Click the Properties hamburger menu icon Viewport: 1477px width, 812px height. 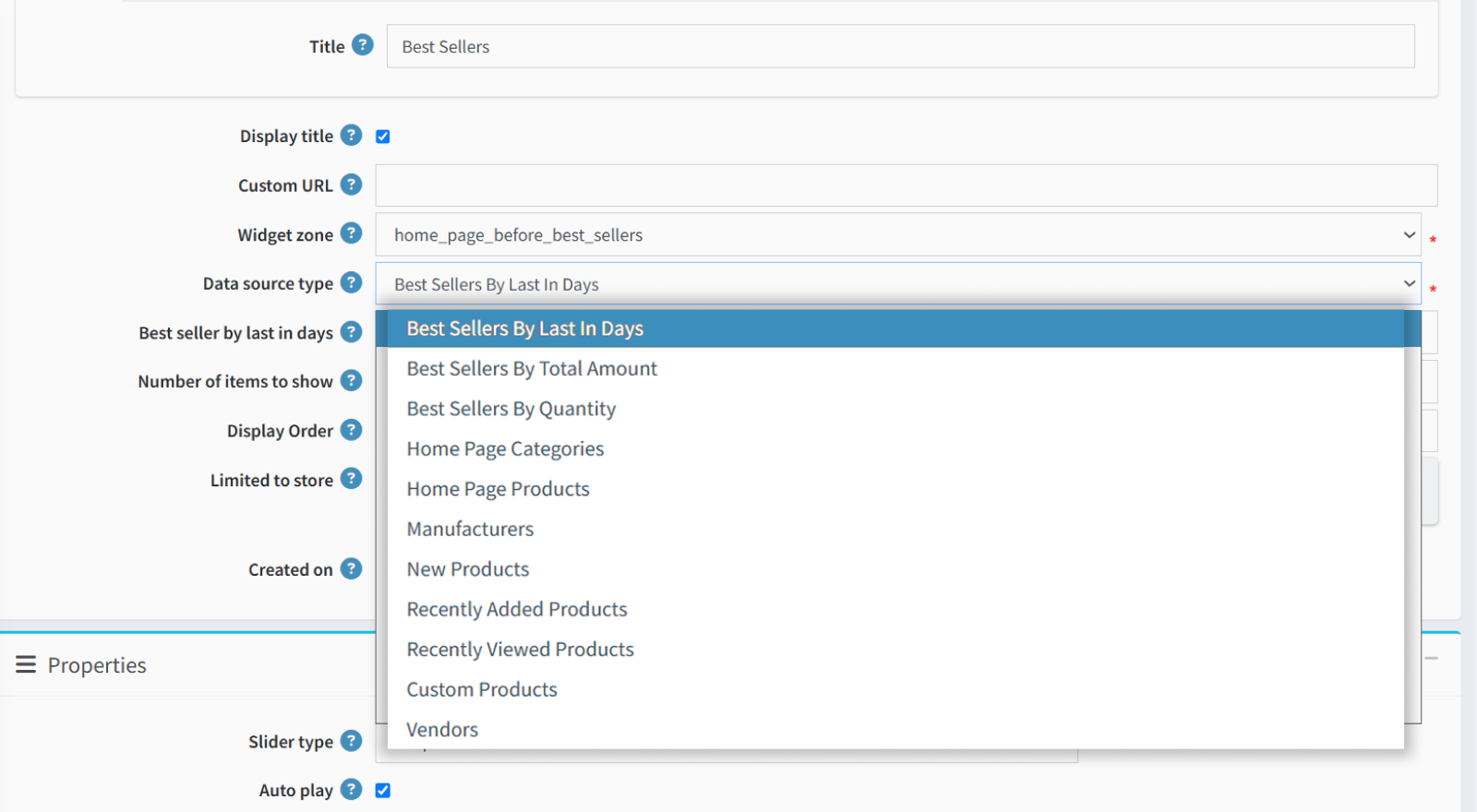[26, 664]
